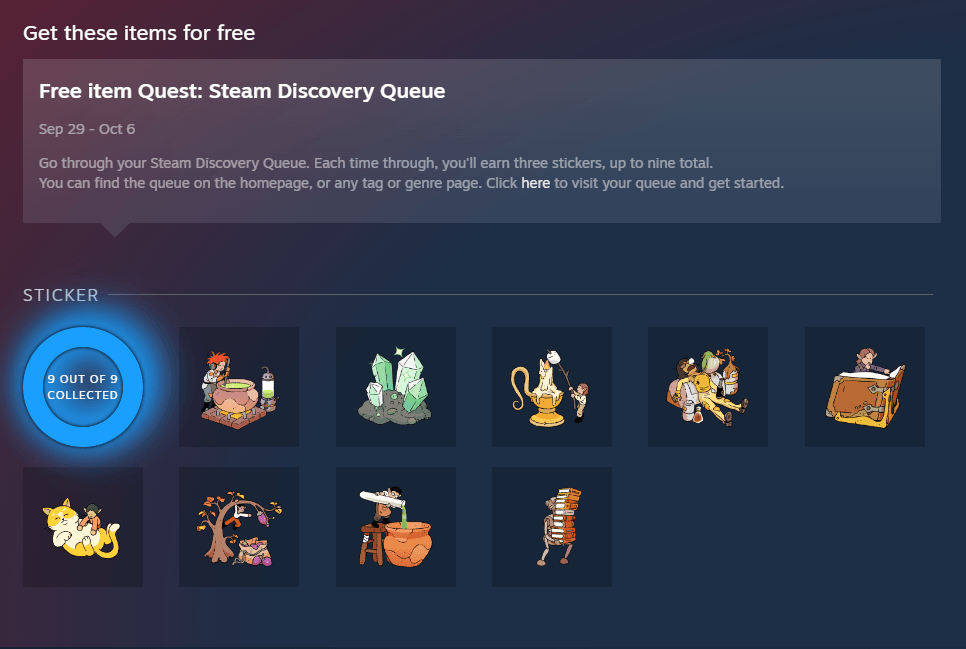Viewport: 966px width, 649px height.
Task: Open the autumn tree harvest sticker
Action: point(239,527)
